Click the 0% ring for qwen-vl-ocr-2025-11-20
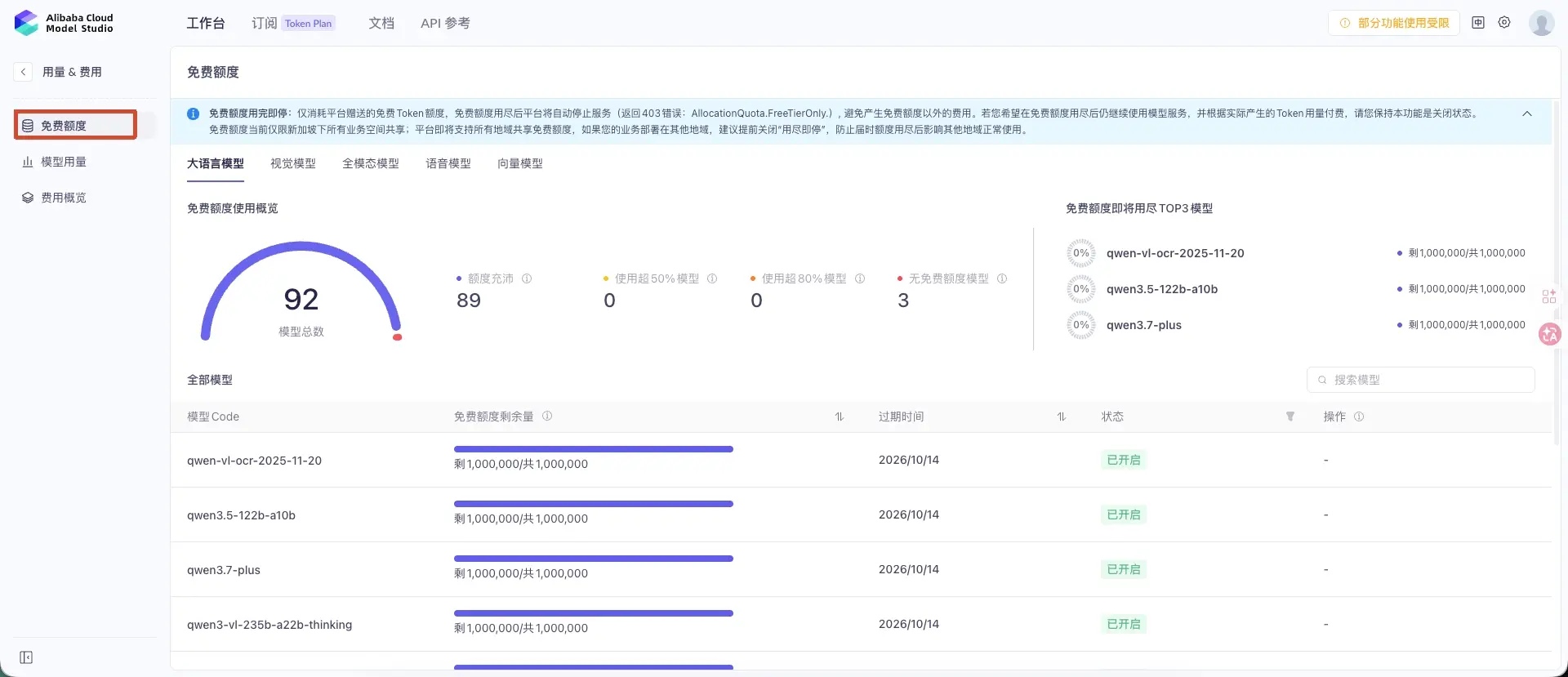Image resolution: width=1568 pixels, height=677 pixels. 1081,253
